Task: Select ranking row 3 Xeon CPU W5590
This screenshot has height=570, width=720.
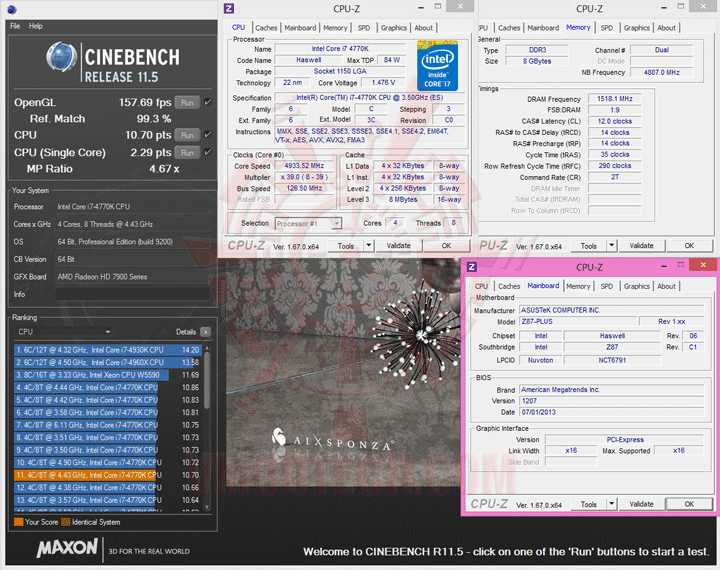Action: tap(108, 375)
